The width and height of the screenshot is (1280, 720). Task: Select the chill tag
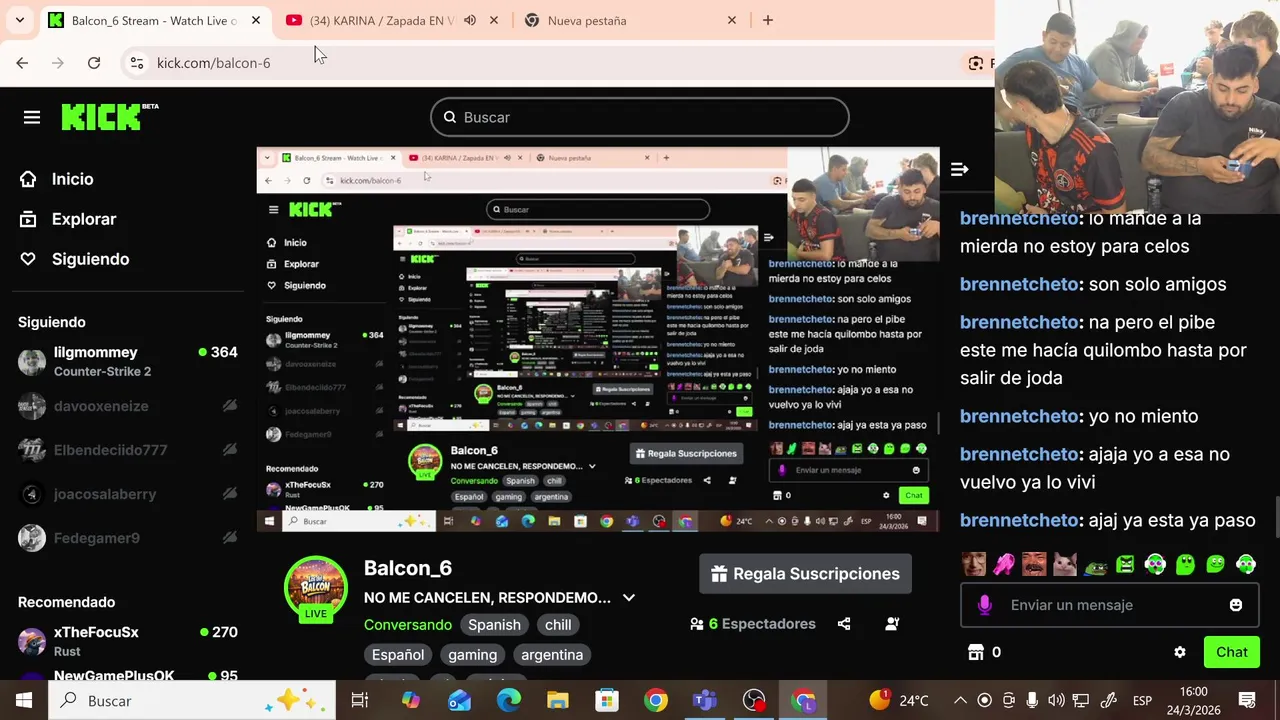(x=558, y=625)
